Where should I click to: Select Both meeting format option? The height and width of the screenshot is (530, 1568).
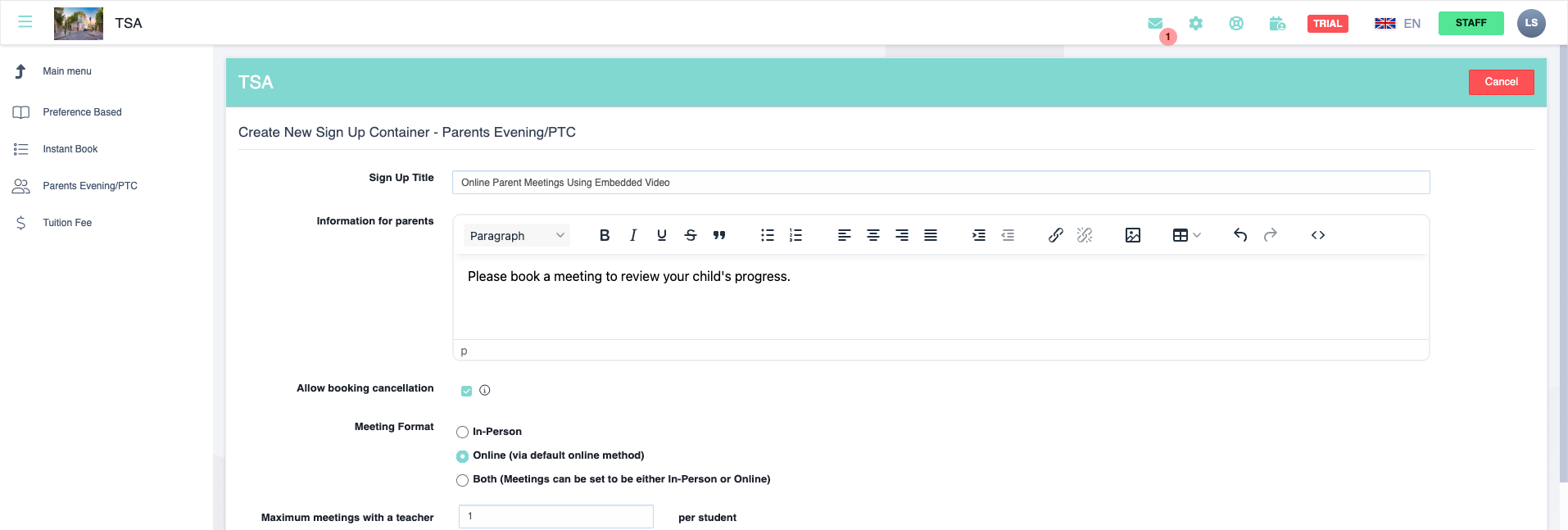pos(463,480)
